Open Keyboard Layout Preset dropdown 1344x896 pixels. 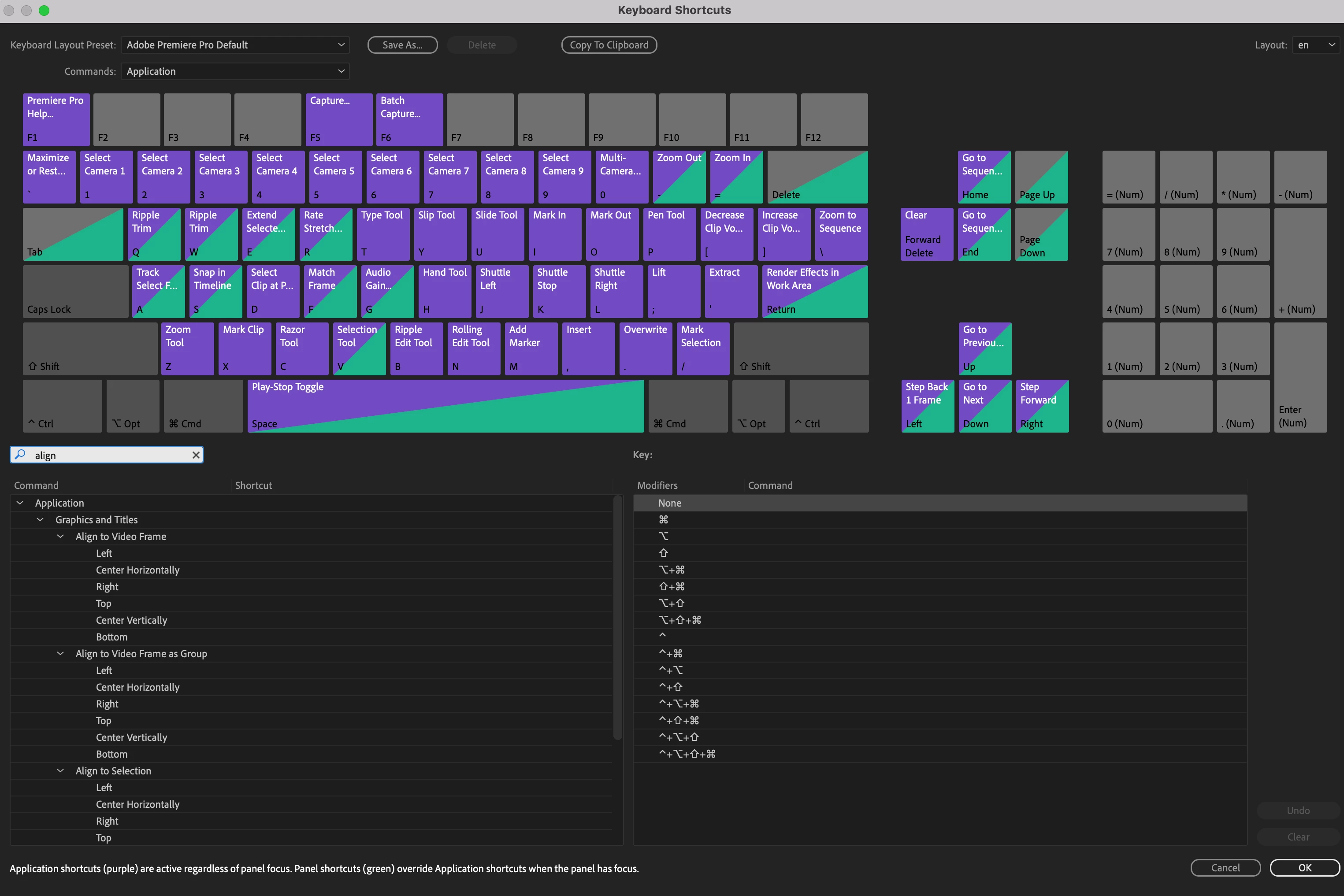click(235, 44)
